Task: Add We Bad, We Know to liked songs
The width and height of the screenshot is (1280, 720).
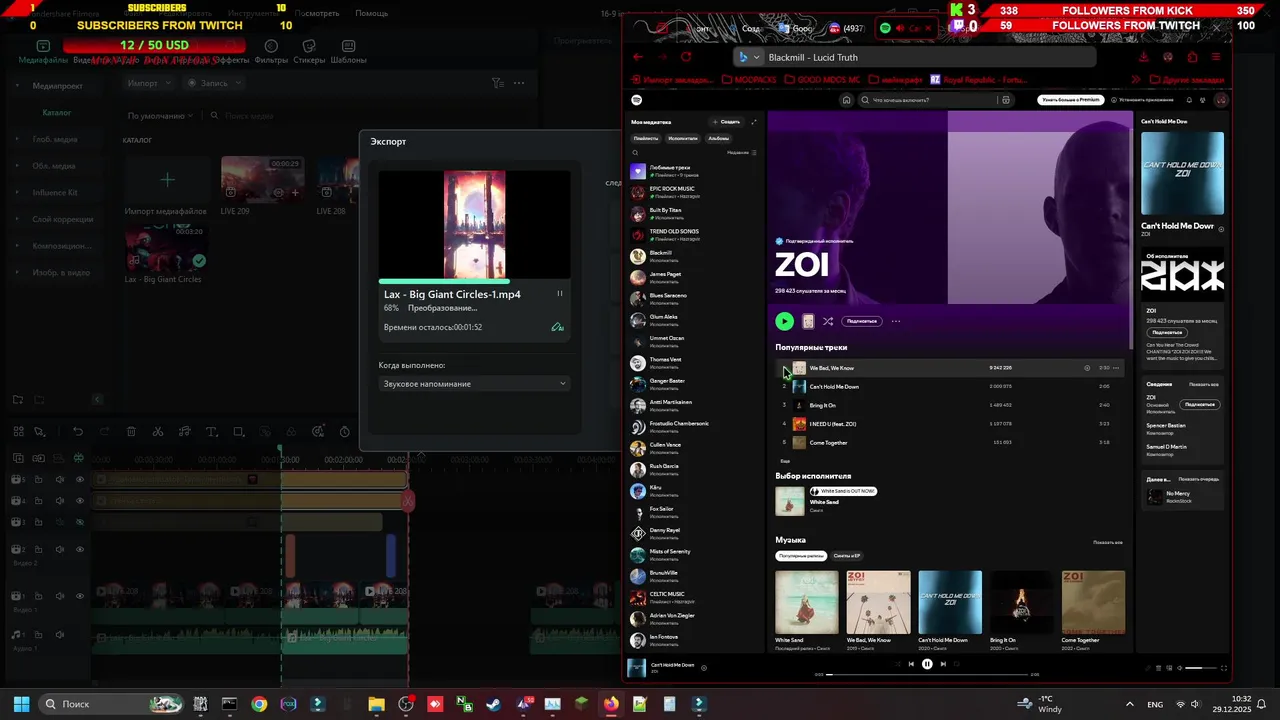Action: click(1087, 368)
